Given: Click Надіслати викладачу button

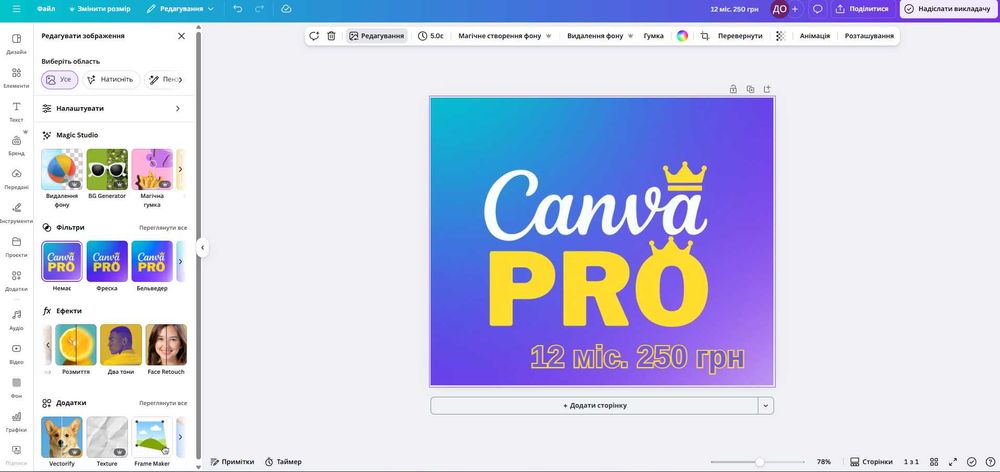Looking at the screenshot, I should coord(948,9).
